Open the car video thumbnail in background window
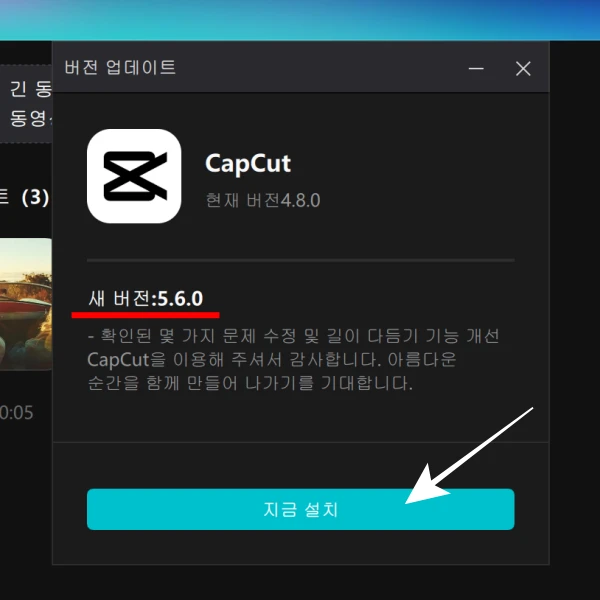Screen dimensions: 600x600 coord(26,304)
